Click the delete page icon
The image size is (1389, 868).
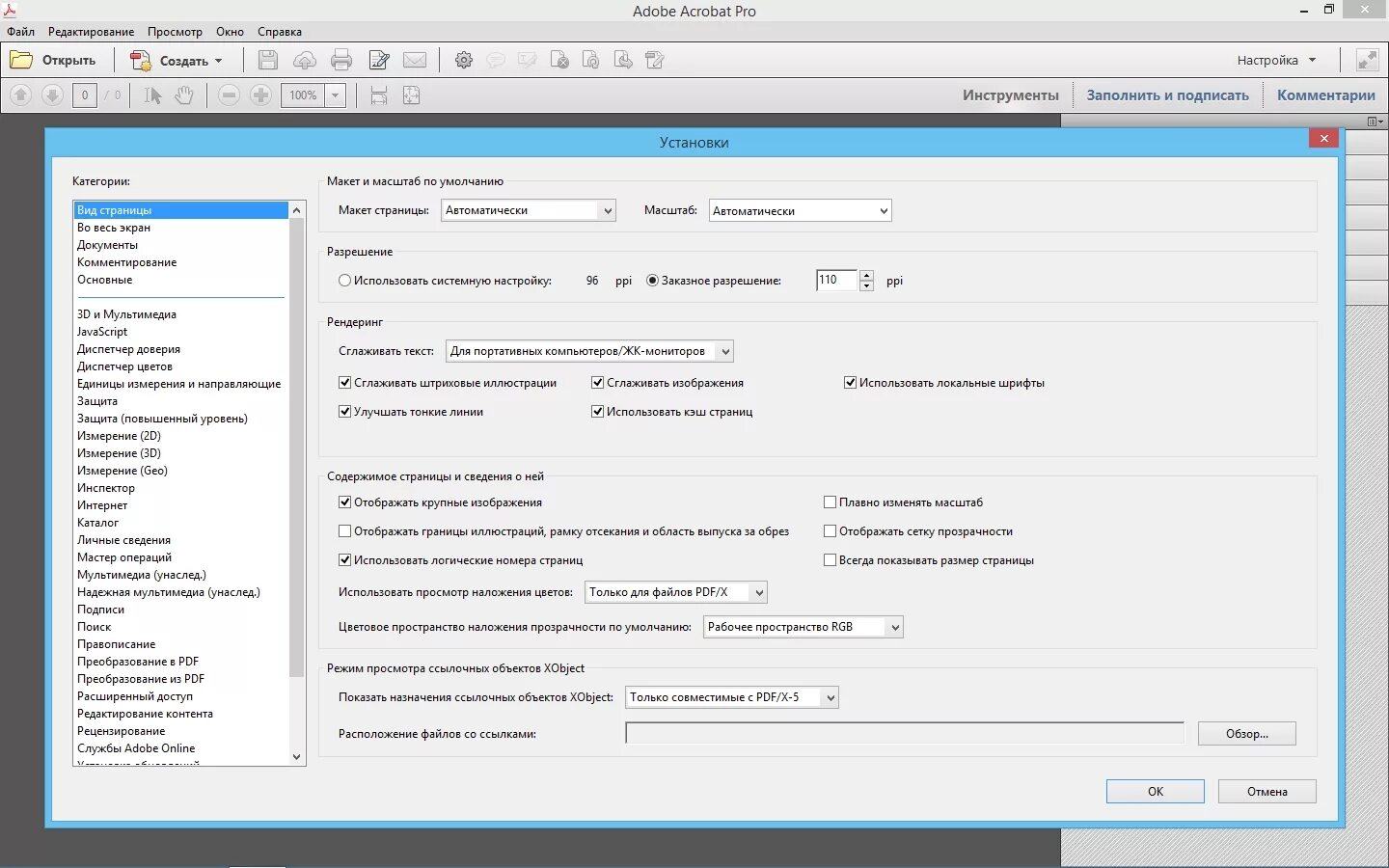[559, 60]
